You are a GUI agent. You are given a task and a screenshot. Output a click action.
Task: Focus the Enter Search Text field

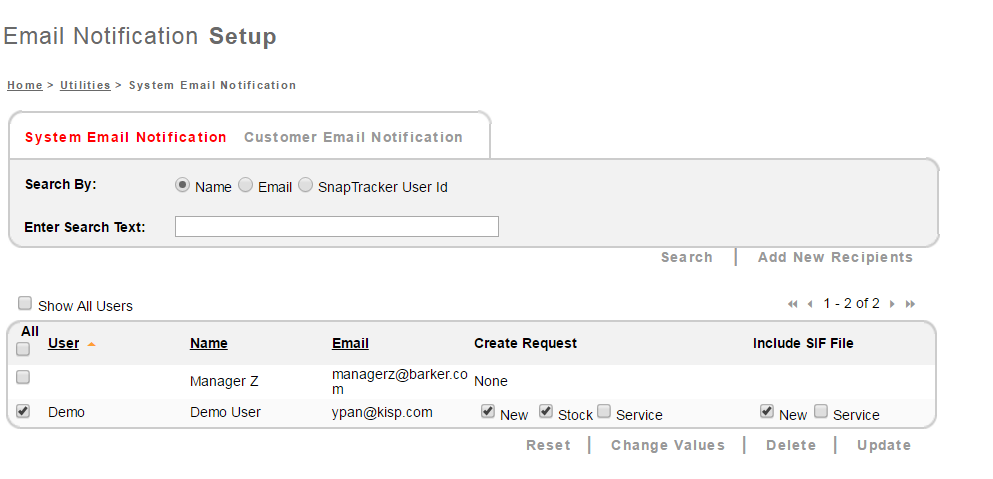[336, 227]
